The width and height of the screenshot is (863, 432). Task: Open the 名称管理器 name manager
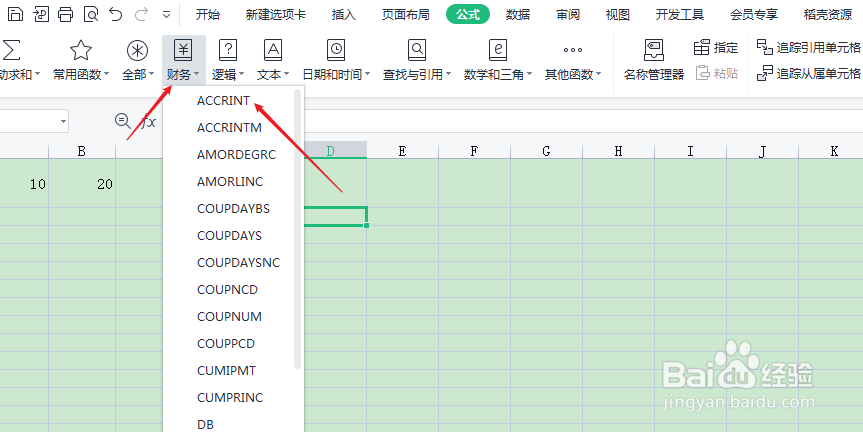click(653, 59)
